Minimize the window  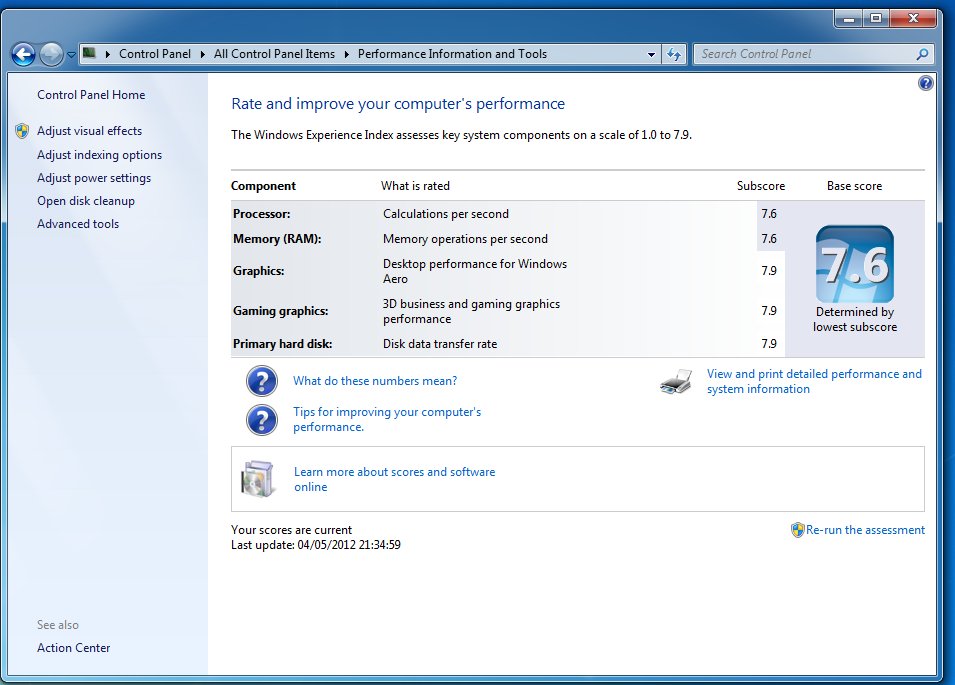pos(848,19)
